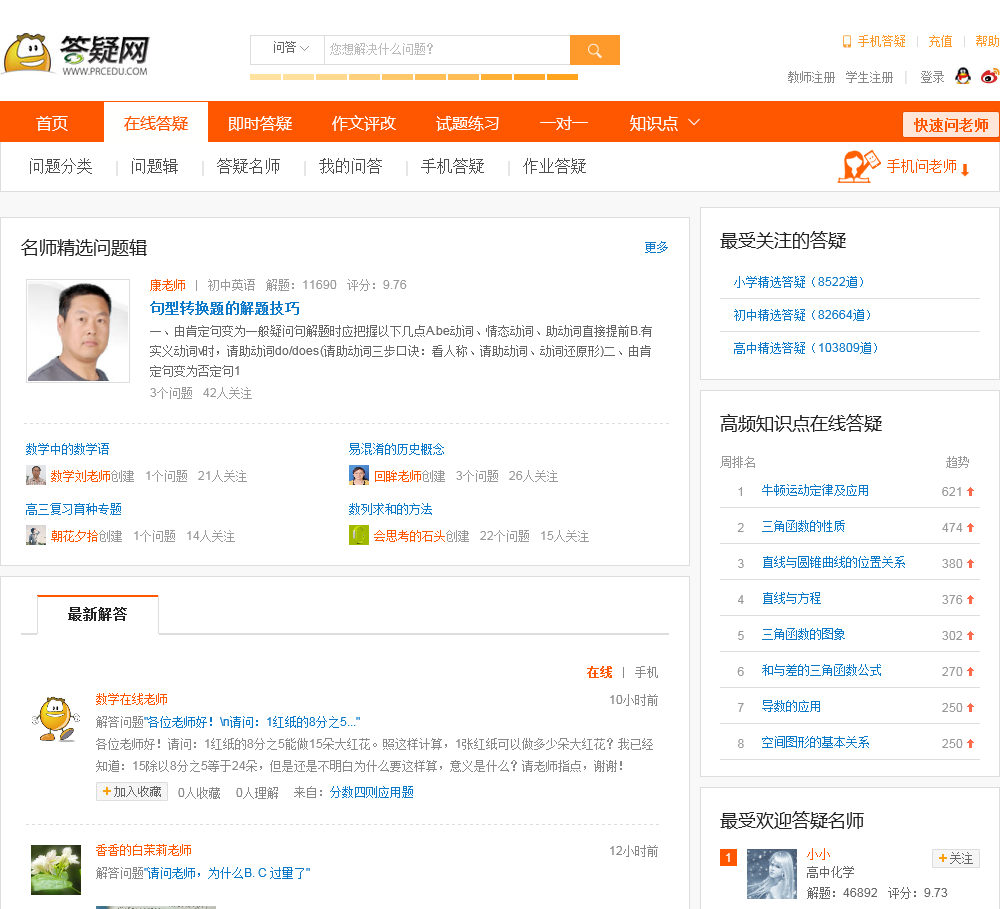
Task: Open 问题分类 sub-navigation link
Action: pyautogui.click(x=61, y=166)
